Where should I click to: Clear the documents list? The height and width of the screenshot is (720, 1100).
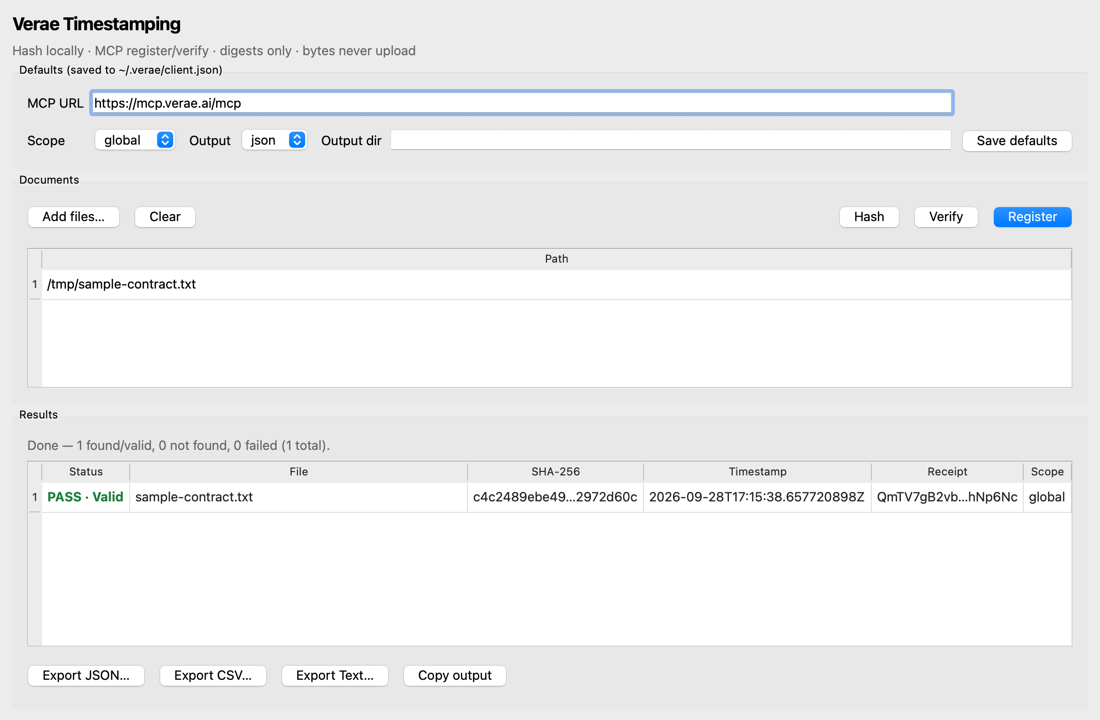(165, 217)
